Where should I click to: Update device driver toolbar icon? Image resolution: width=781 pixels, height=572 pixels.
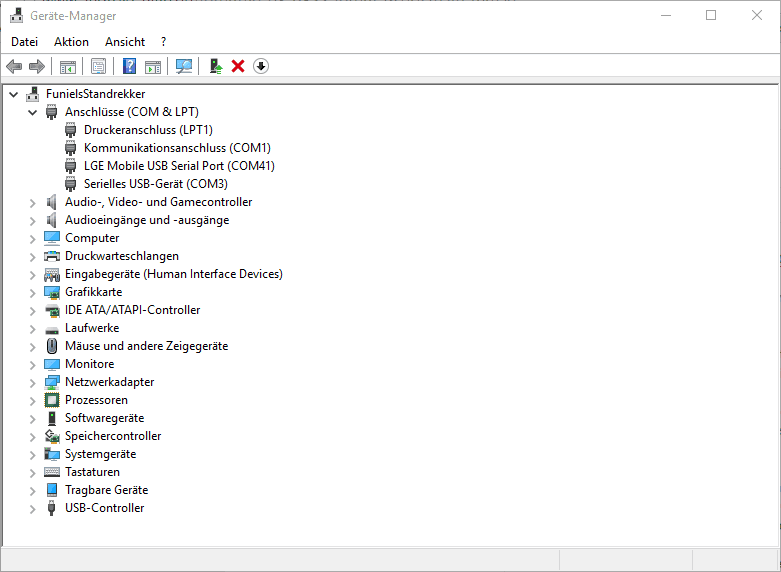pyautogui.click(x=216, y=66)
